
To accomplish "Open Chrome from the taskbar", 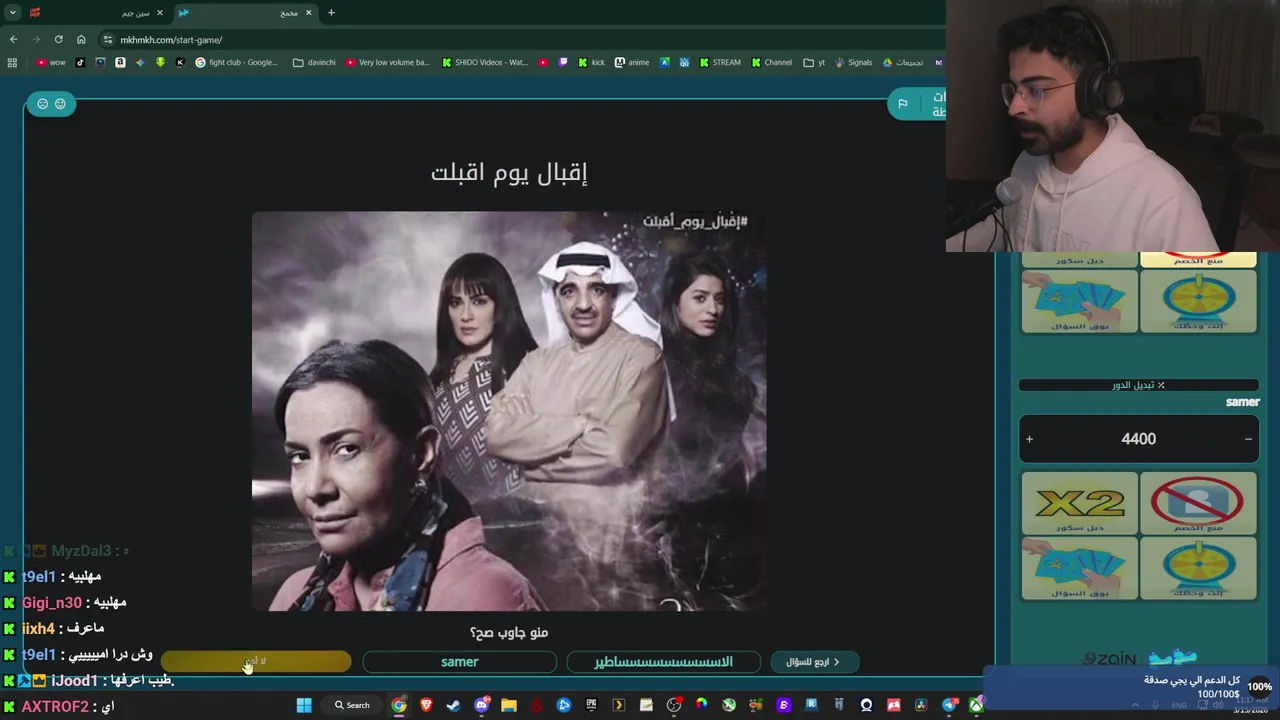I will click(399, 705).
